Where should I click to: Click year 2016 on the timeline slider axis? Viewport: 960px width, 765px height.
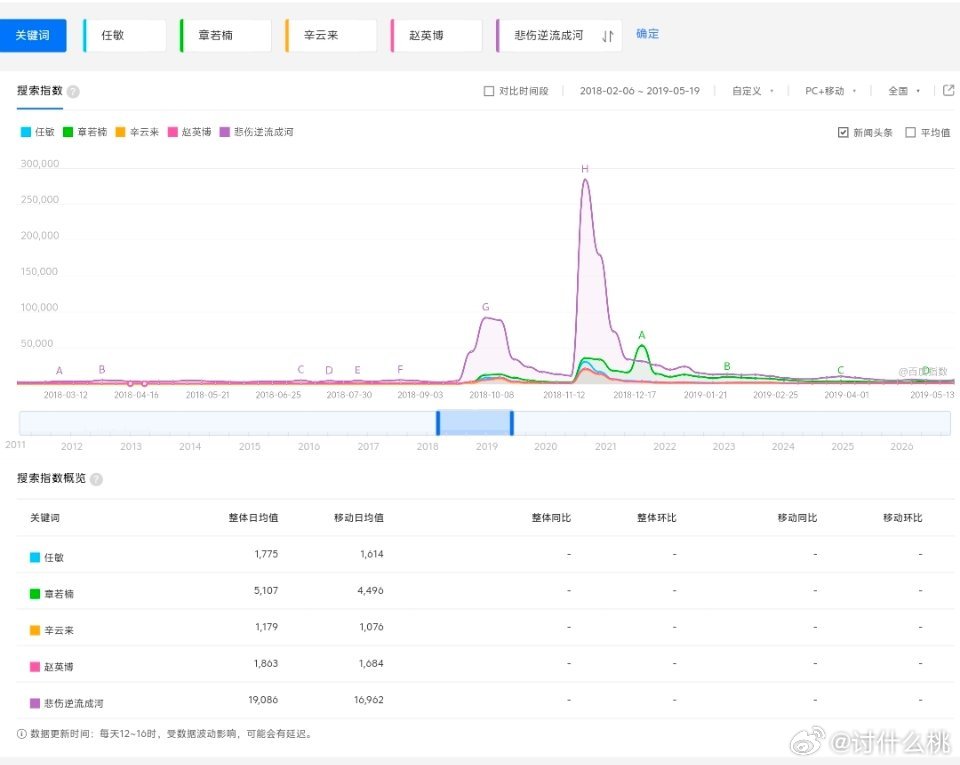(309, 447)
